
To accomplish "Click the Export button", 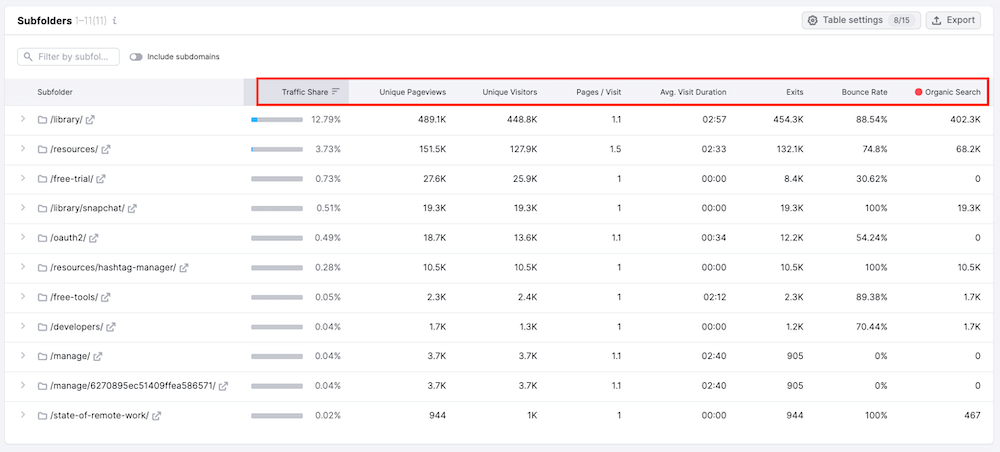I will pyautogui.click(x=953, y=20).
